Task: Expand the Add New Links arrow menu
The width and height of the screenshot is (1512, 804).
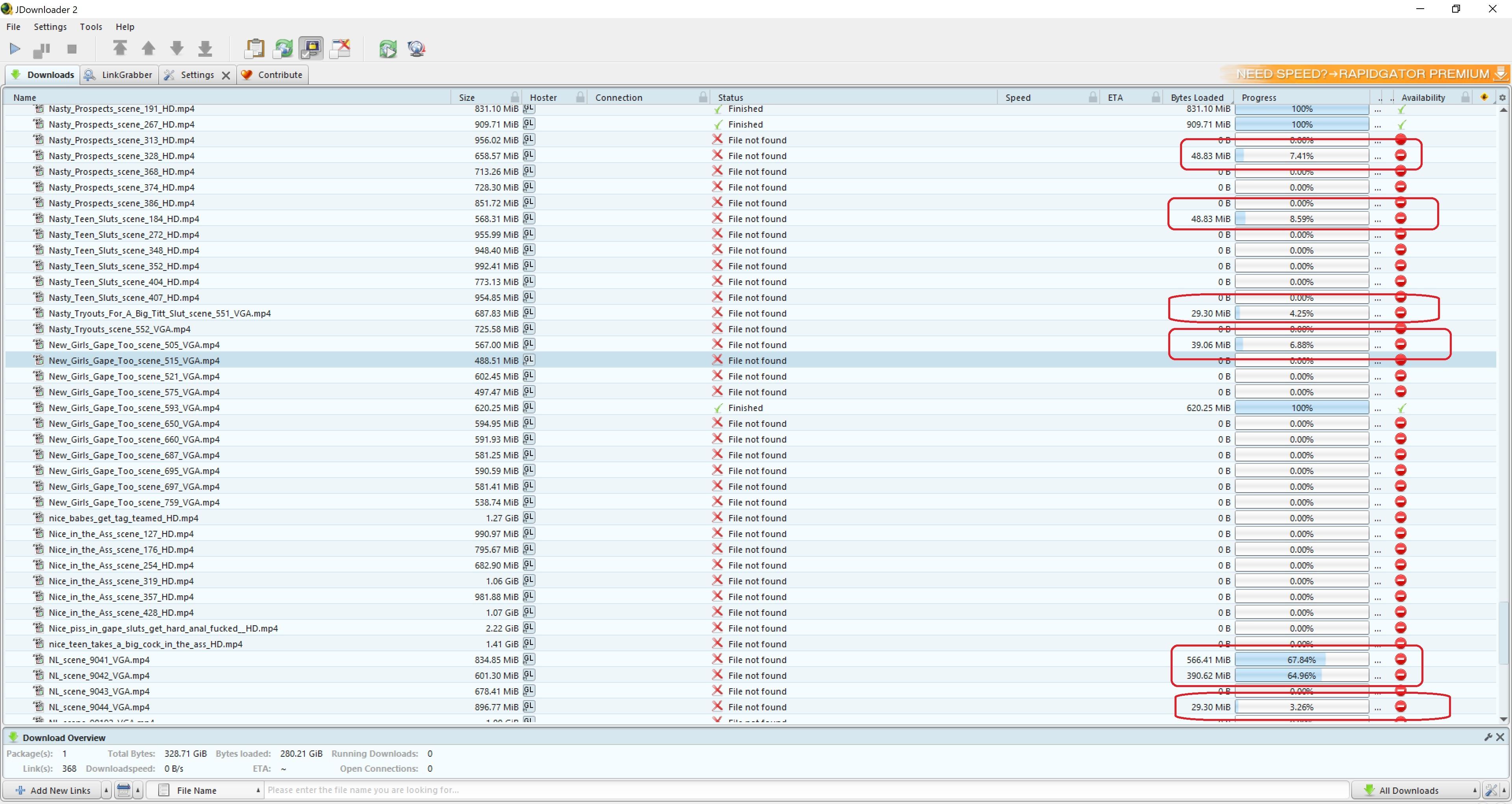Action: [x=106, y=790]
